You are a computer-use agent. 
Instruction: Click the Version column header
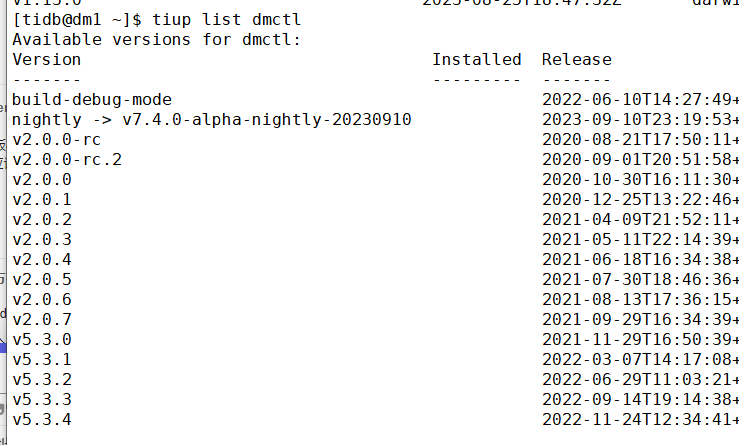(x=47, y=59)
